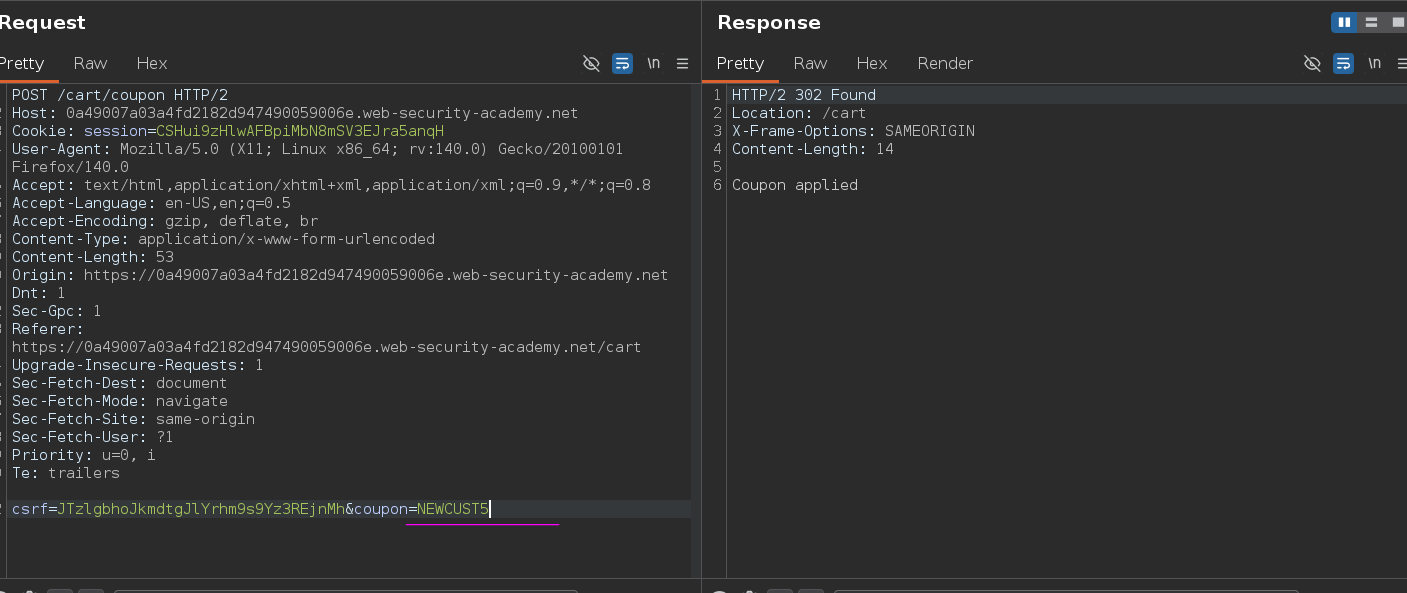Click Priority: u=0, i header

point(84,455)
